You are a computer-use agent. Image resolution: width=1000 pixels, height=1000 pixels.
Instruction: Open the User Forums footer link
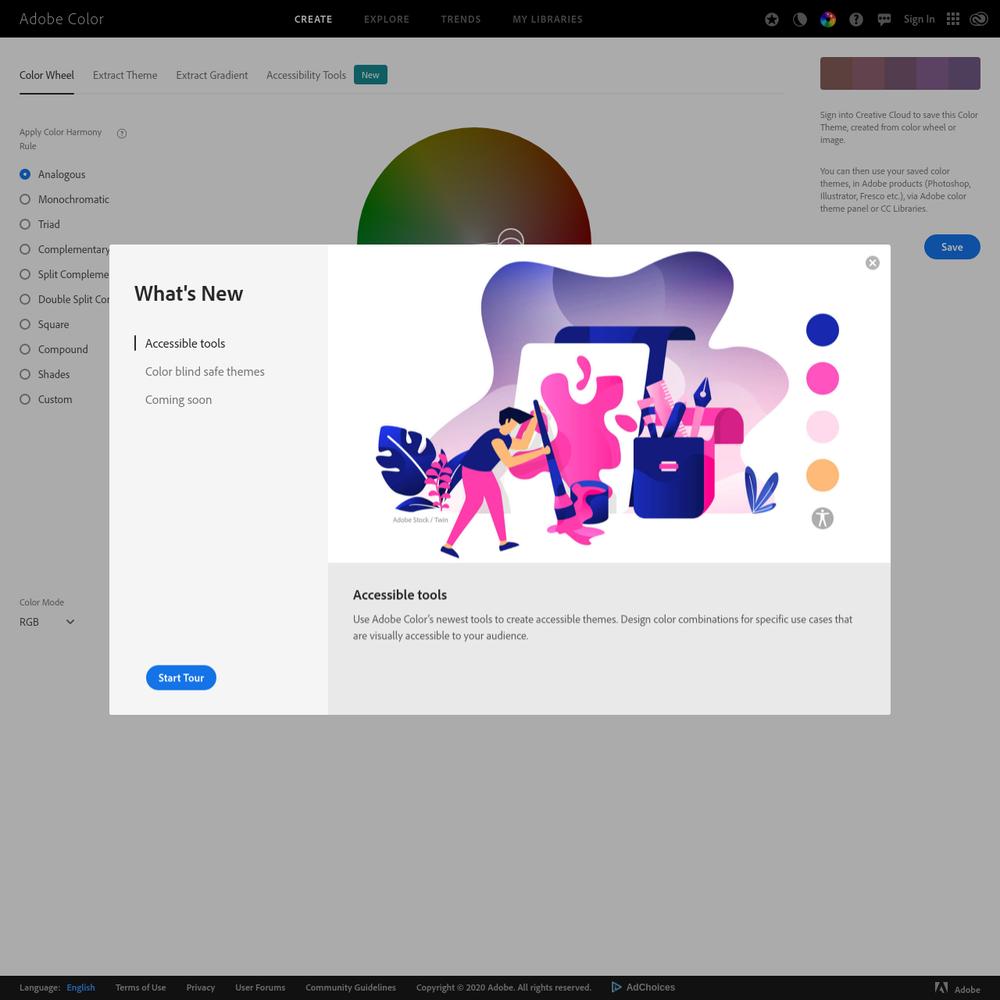pyautogui.click(x=260, y=987)
